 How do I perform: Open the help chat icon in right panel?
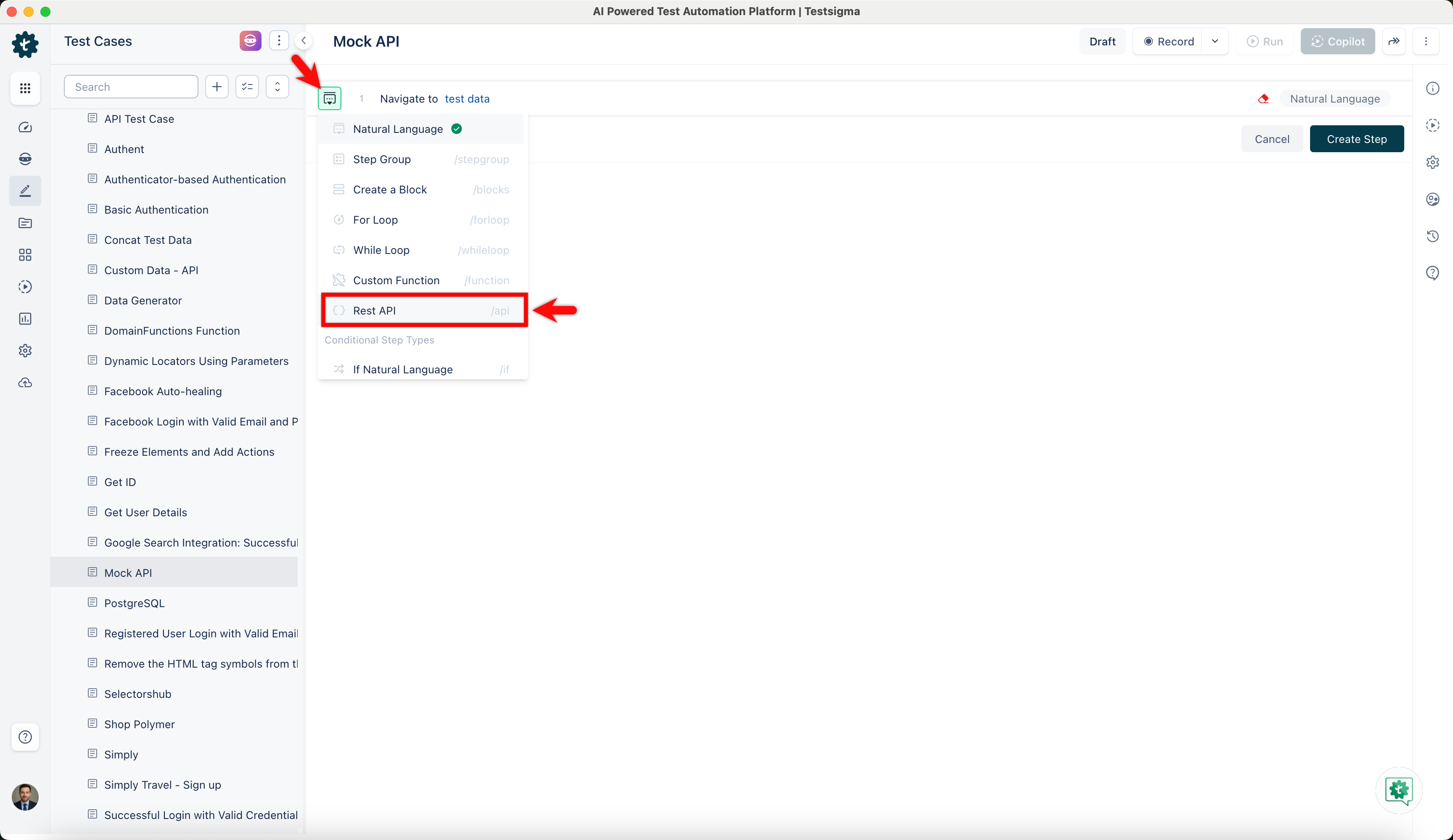tap(1433, 273)
